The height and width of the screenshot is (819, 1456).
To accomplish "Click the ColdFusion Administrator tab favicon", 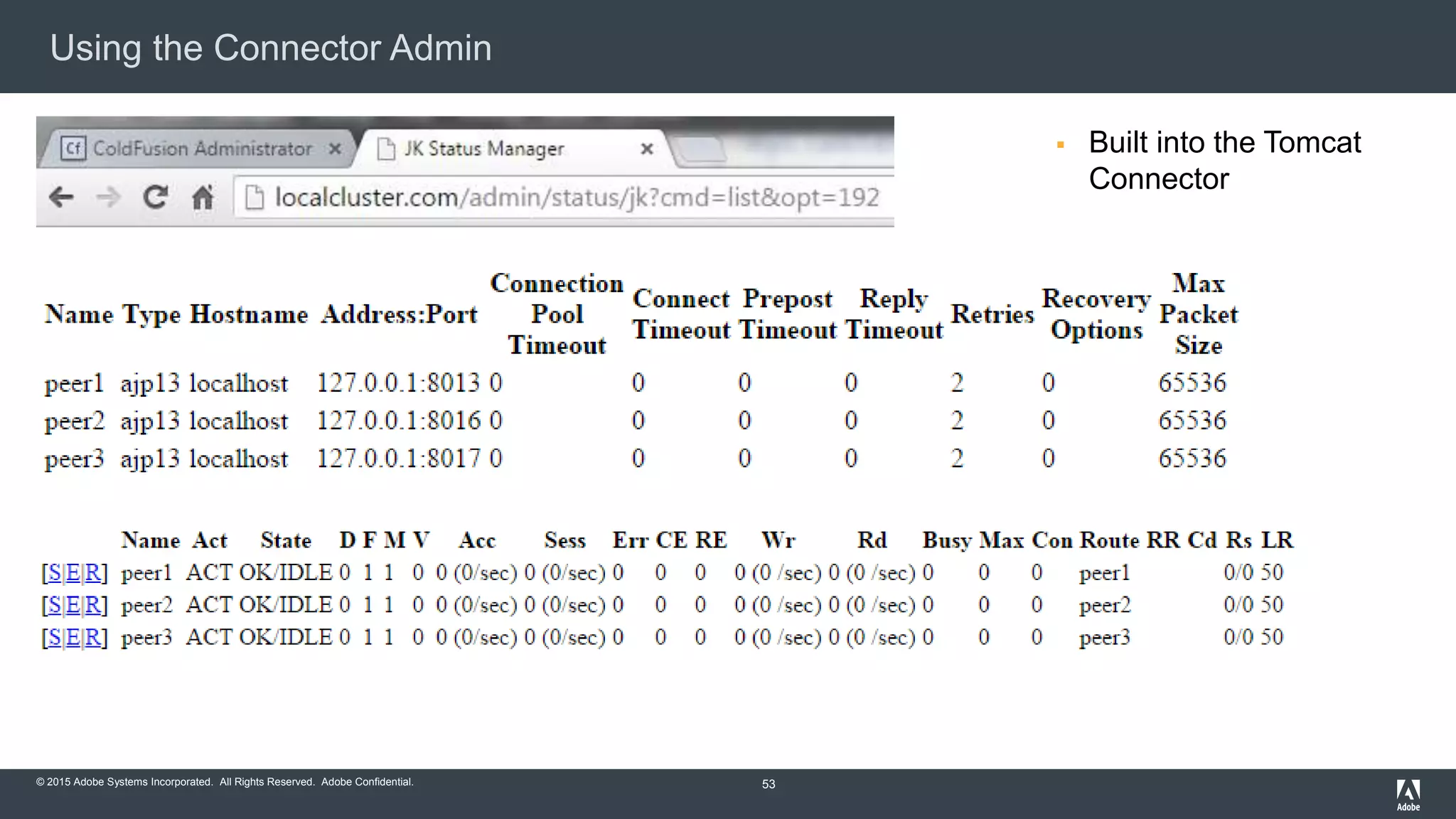I will tap(73, 149).
